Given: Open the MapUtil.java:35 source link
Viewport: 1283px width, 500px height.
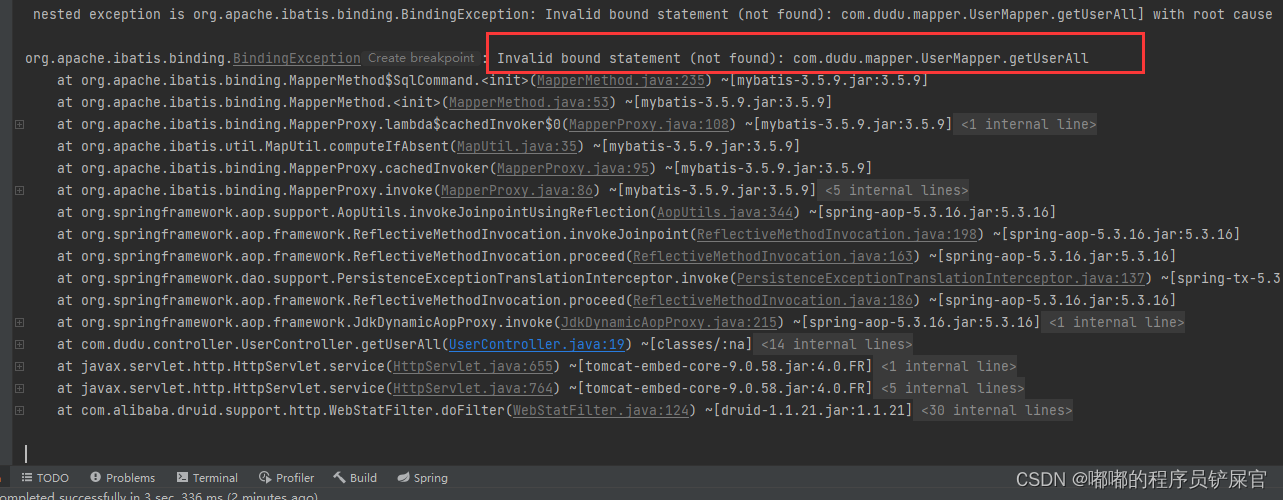Looking at the screenshot, I should click(x=518, y=146).
